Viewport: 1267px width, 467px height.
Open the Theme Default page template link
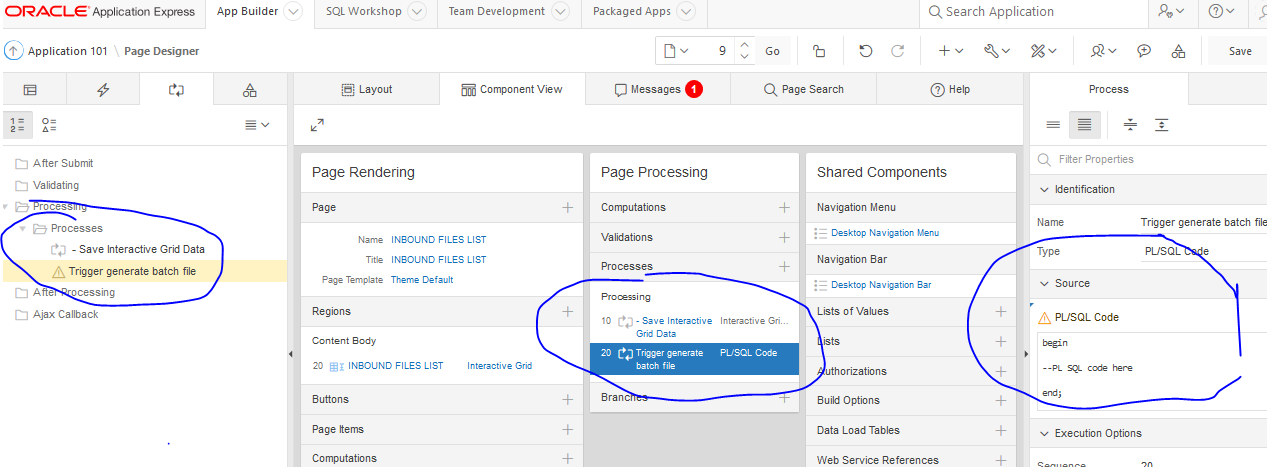click(x=421, y=280)
